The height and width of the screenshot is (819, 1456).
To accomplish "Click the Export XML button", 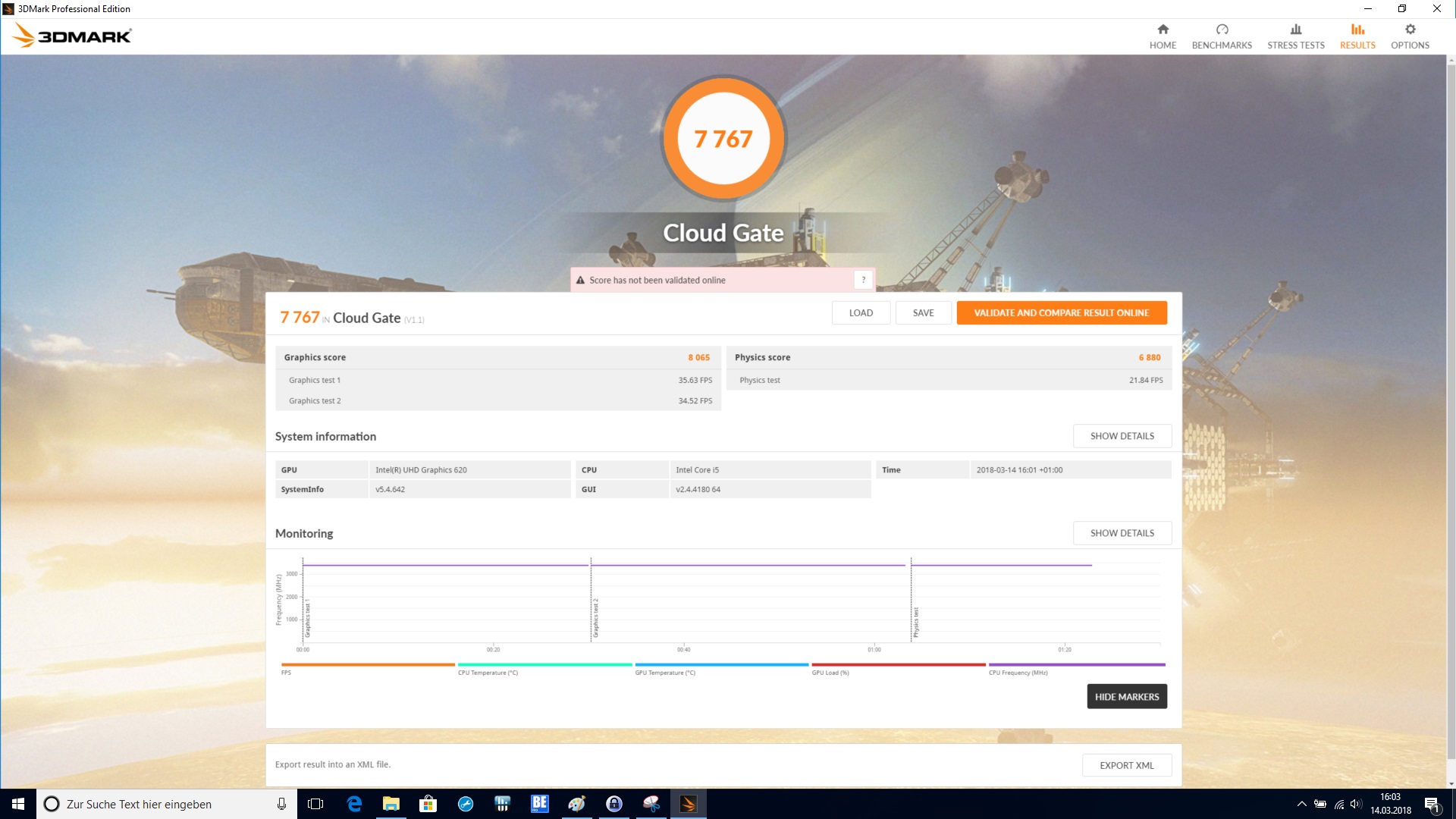I will click(1126, 765).
